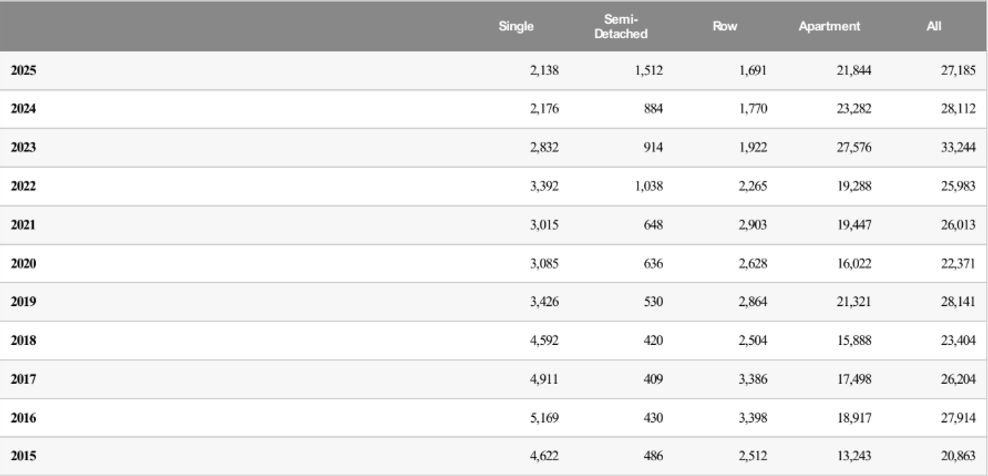Click the All column header

933,27
